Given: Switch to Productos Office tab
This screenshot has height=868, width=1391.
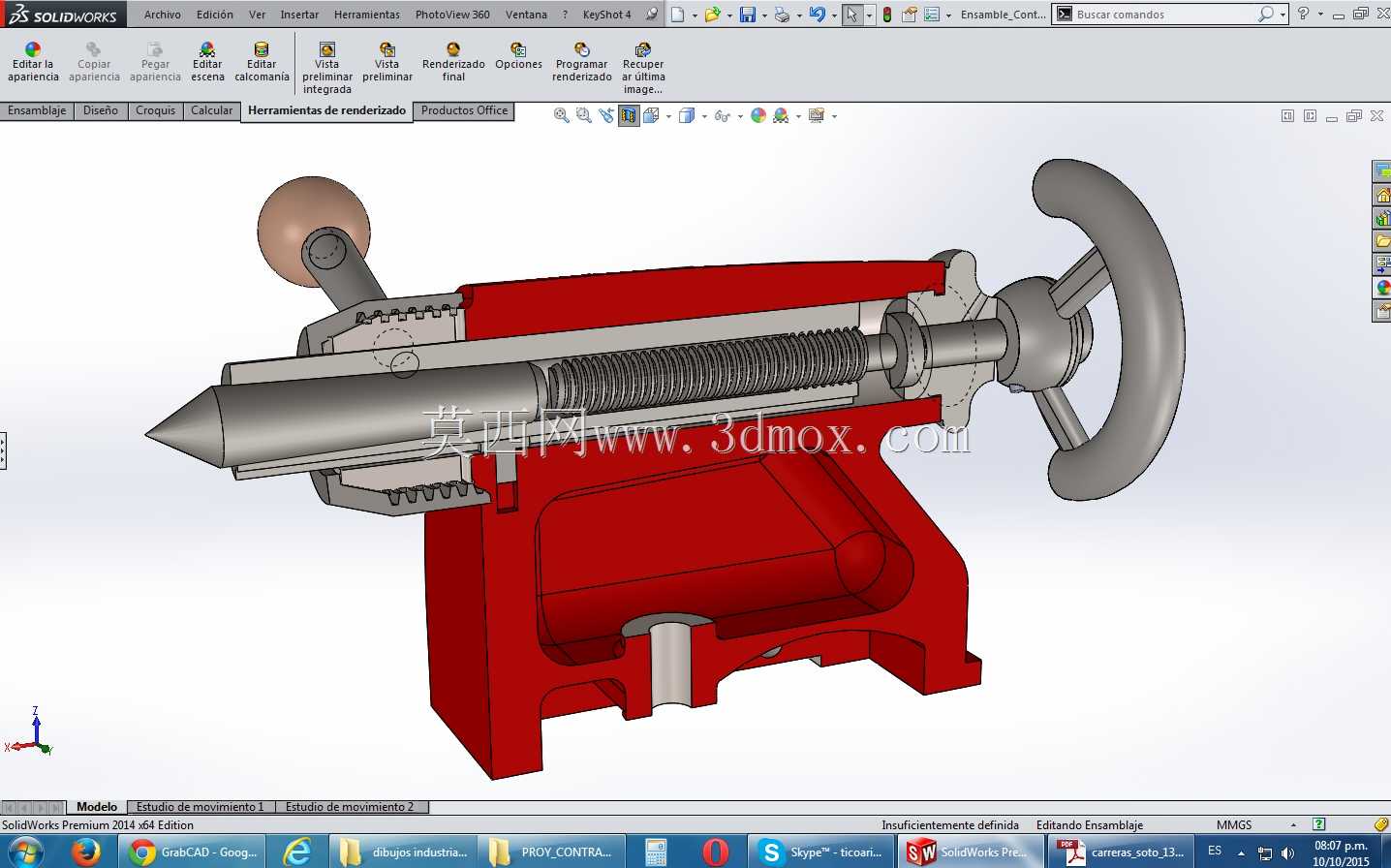Looking at the screenshot, I should click(x=464, y=110).
